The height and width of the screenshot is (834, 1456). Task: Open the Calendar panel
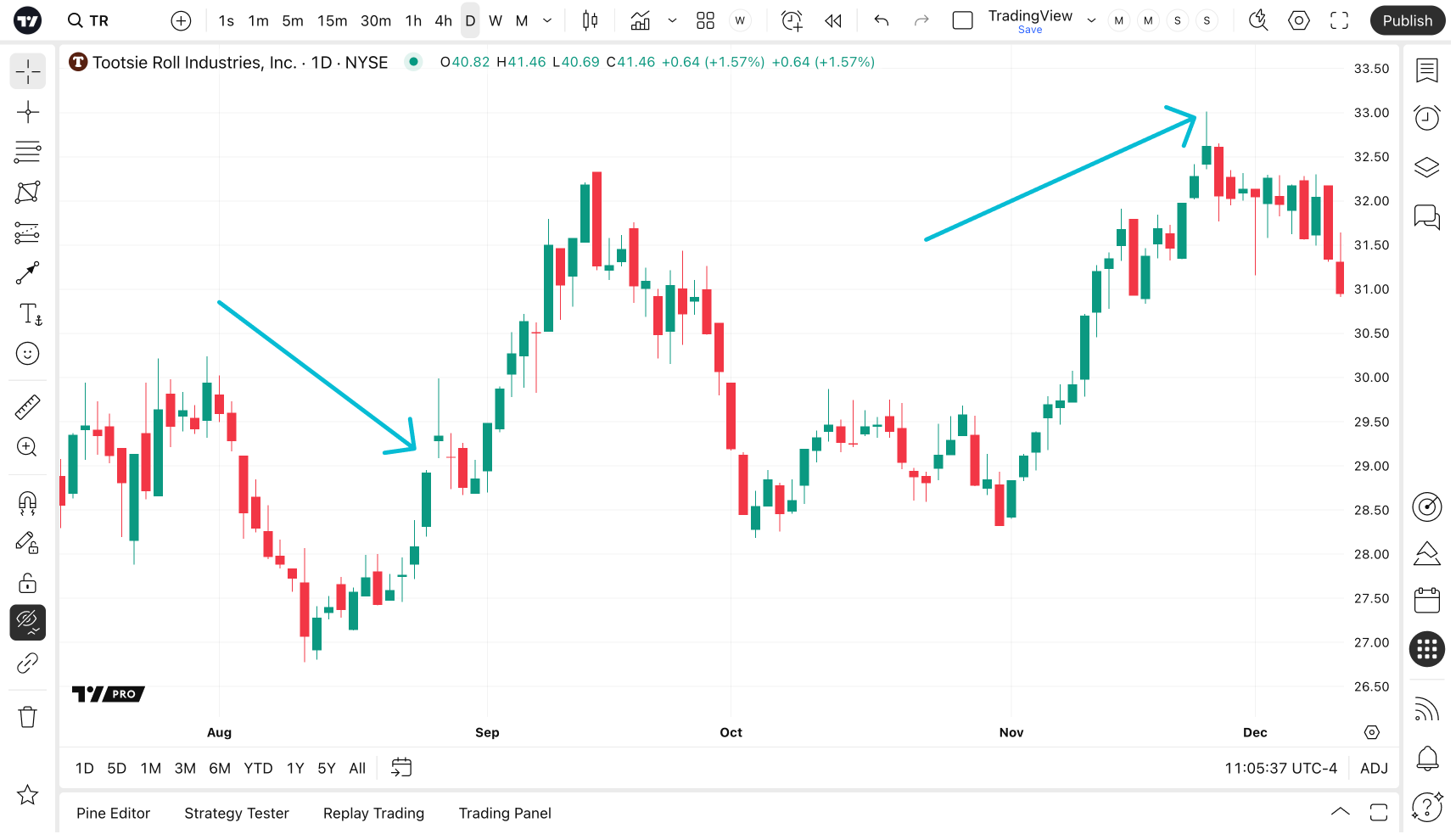[1427, 600]
